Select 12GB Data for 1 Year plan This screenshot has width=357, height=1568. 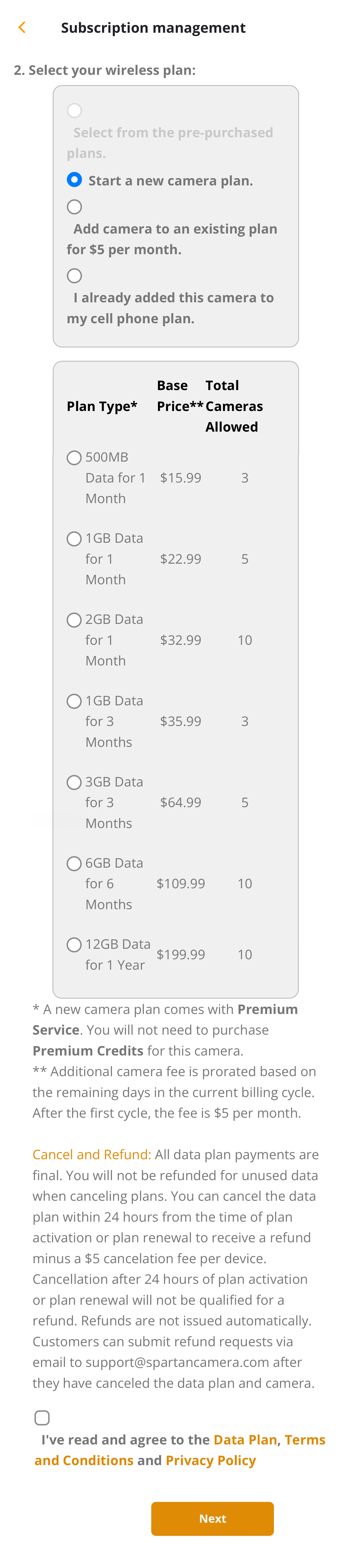(74, 945)
